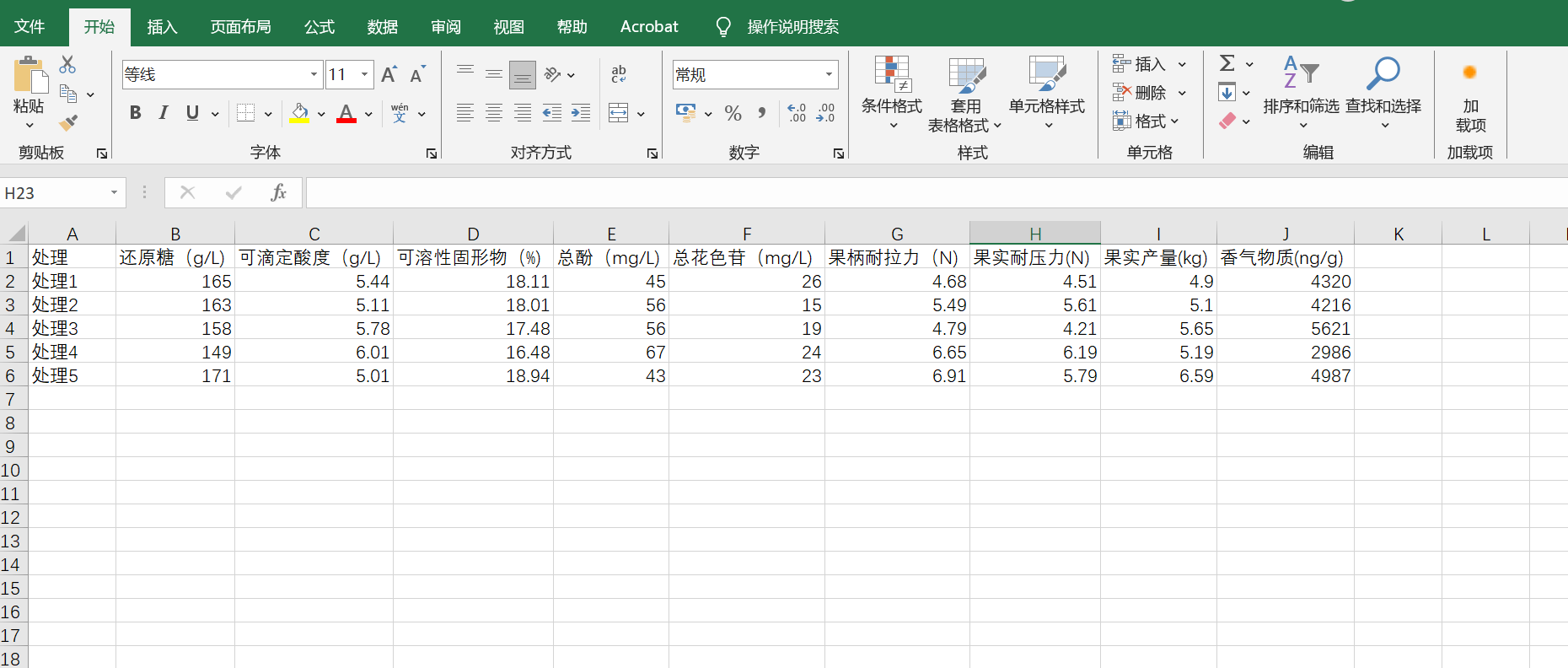Click the Insert Function fx icon
Image resolution: width=1568 pixels, height=668 pixels.
pyautogui.click(x=278, y=192)
